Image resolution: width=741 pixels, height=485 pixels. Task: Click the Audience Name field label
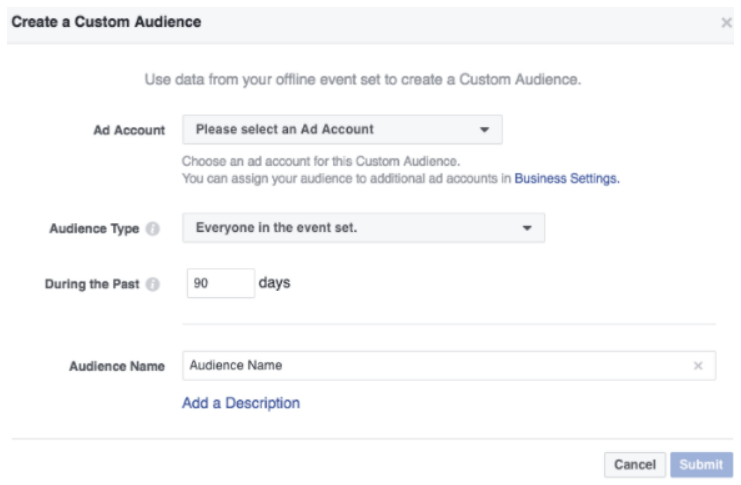click(x=117, y=367)
